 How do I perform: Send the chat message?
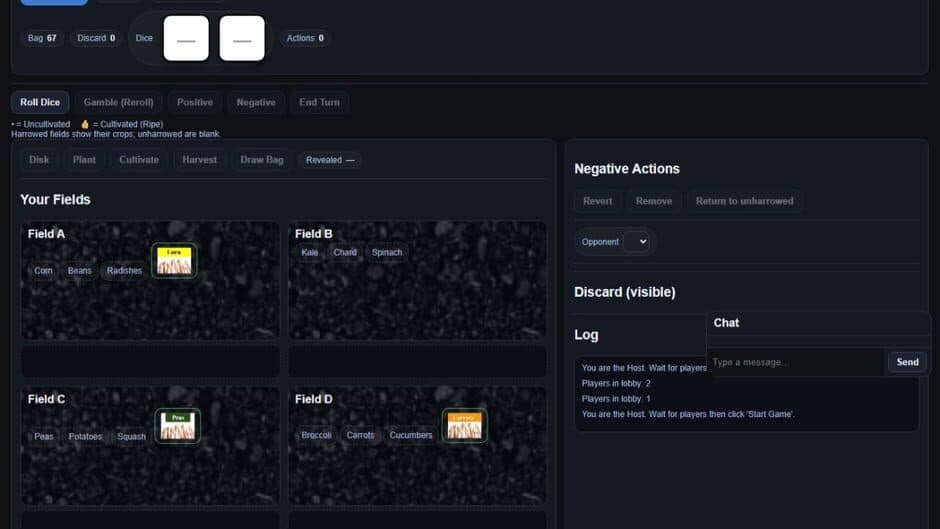908,362
